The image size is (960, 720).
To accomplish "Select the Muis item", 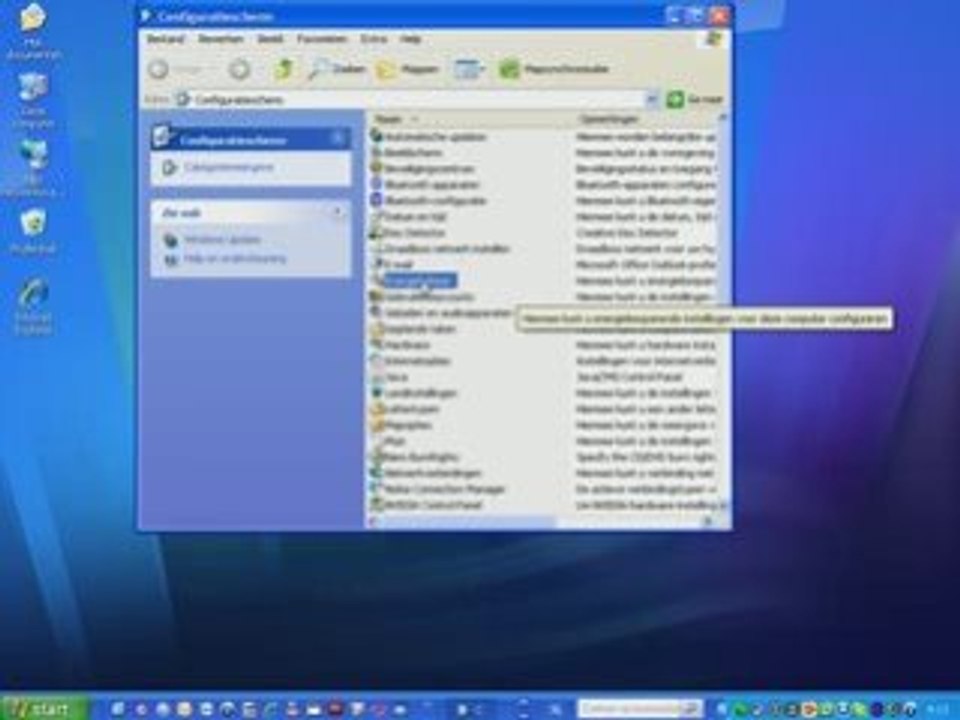I will click(x=388, y=441).
